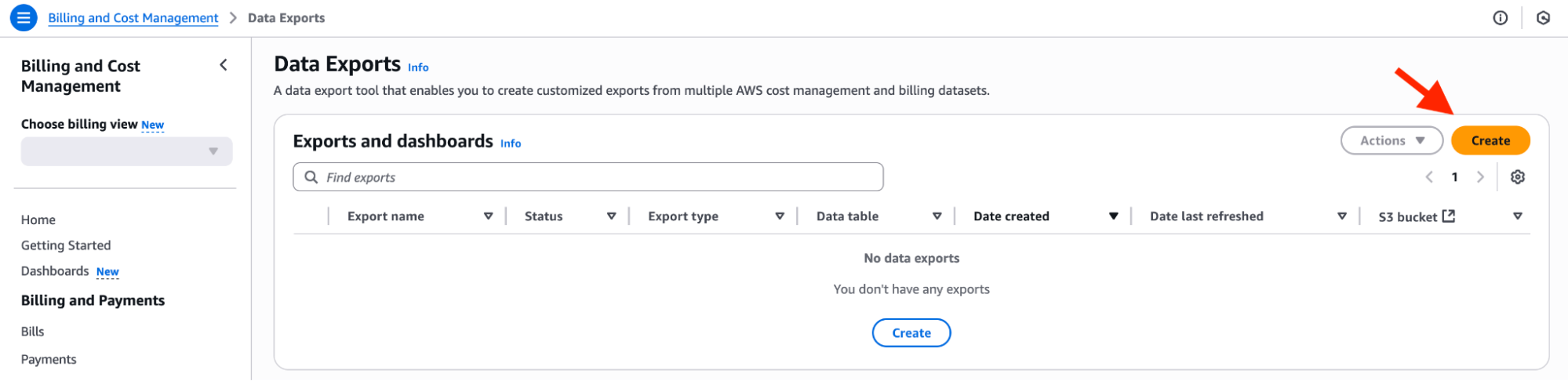Open Payments in the sidebar
Screen dimensions: 1568x381
(x=49, y=359)
